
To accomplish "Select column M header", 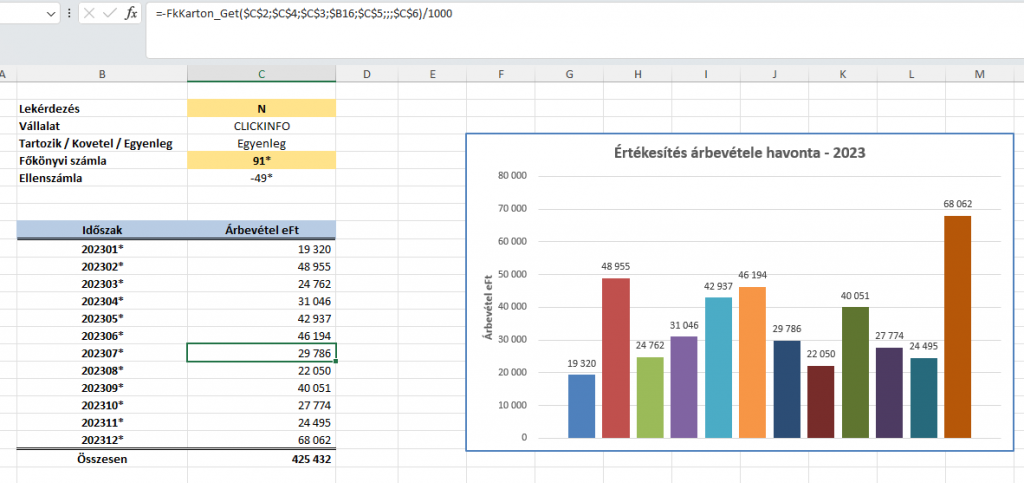I will click(979, 74).
